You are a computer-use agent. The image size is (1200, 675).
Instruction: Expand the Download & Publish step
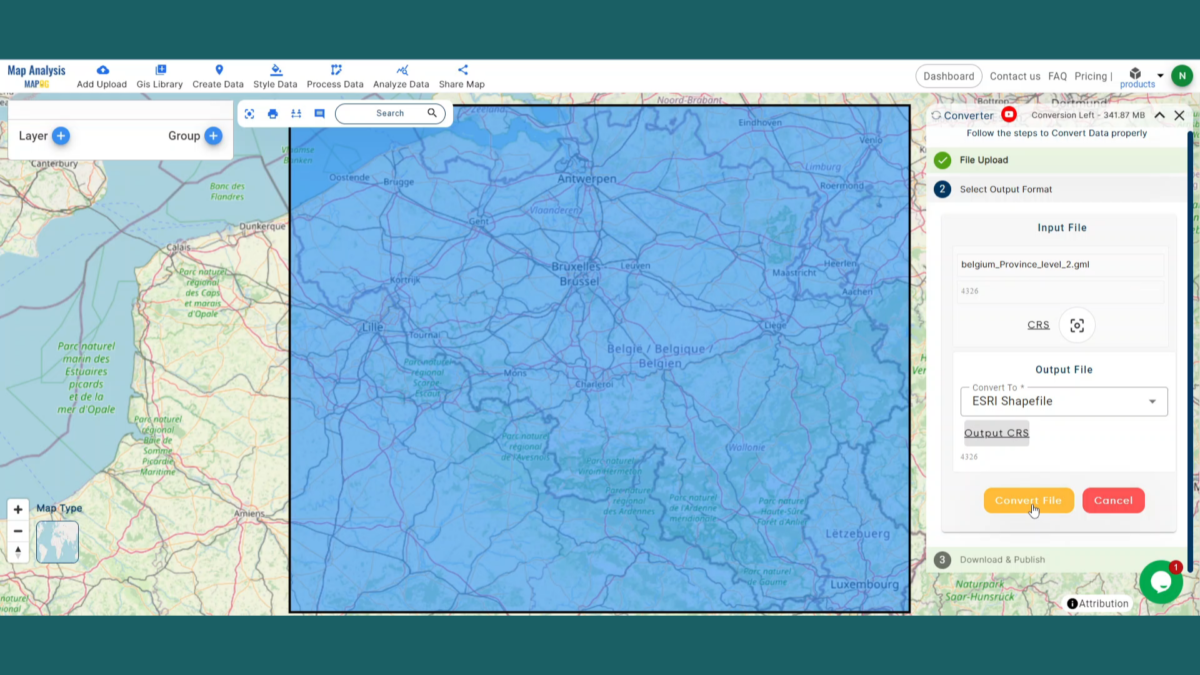click(x=1002, y=560)
